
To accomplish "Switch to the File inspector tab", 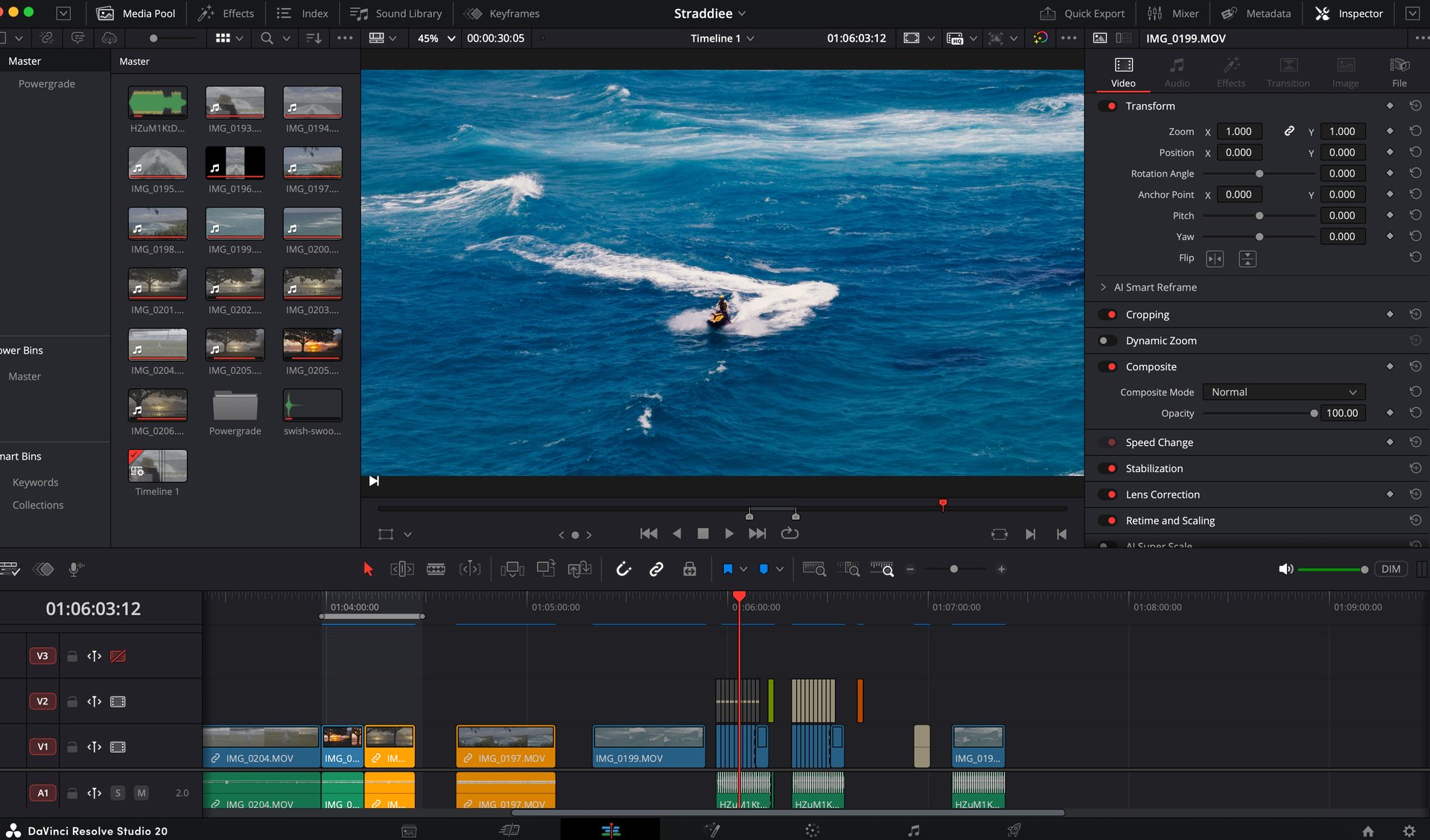I will tap(1399, 72).
